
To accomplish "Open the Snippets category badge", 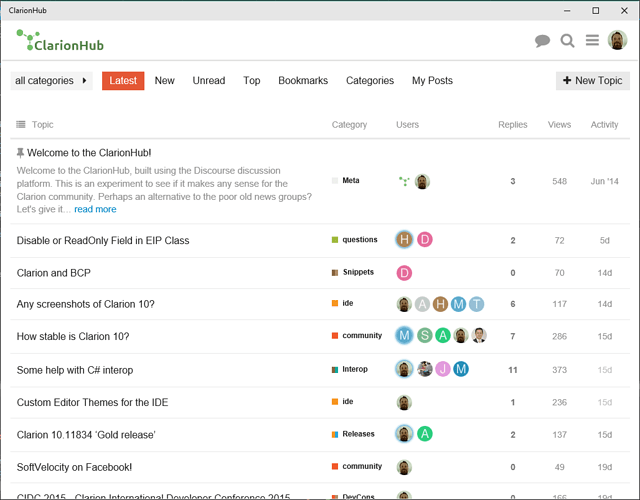I will point(353,272).
